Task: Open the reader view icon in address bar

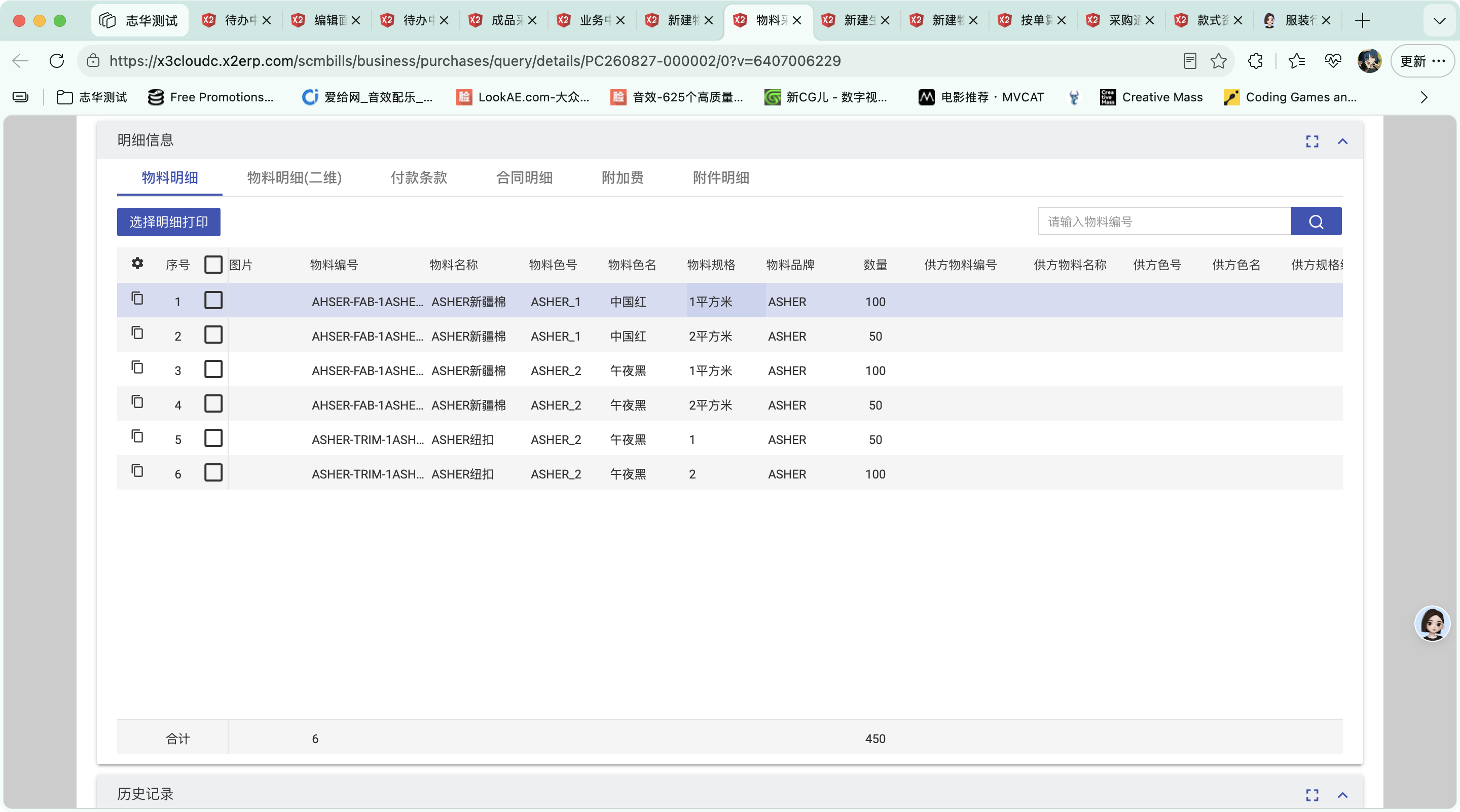Action: coord(1190,61)
